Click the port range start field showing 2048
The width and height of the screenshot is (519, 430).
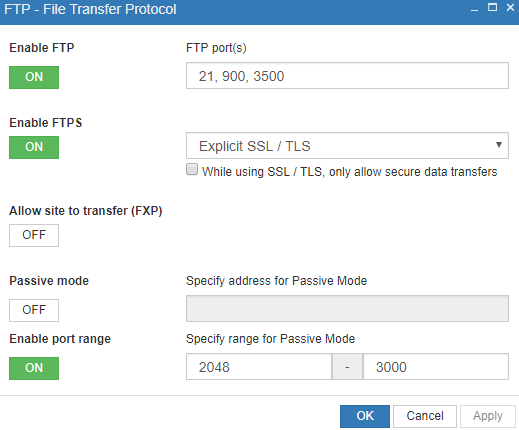click(259, 367)
